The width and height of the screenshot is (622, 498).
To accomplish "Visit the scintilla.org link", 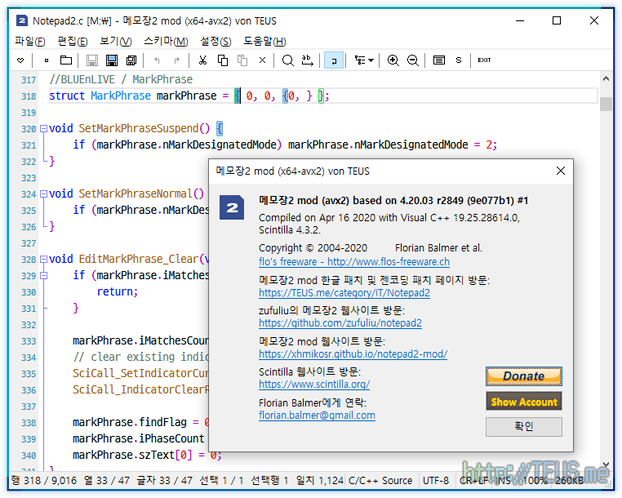I will coord(314,384).
